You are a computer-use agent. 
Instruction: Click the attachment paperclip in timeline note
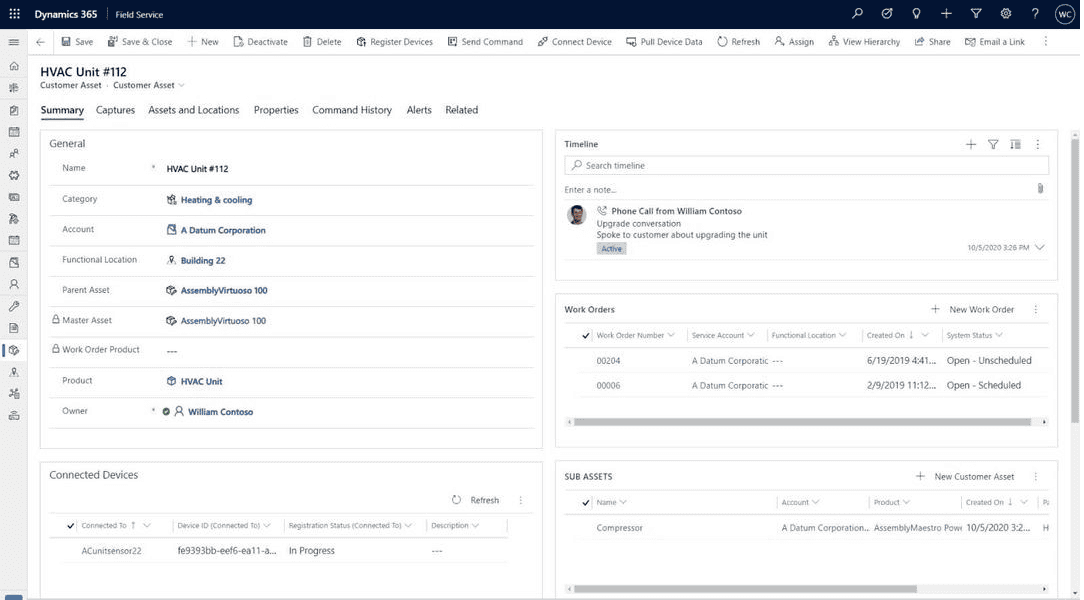click(x=1040, y=189)
